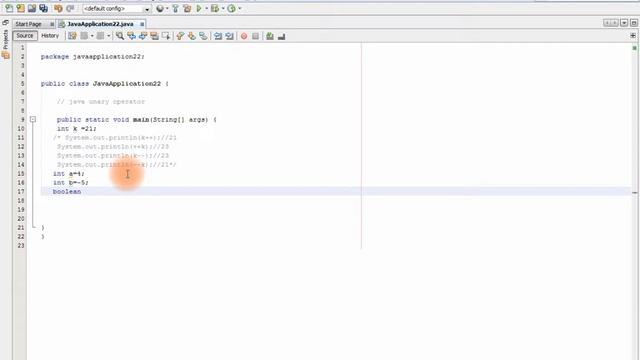Toggle Highlight Search in editor toolbar
Viewport: 640px width, 360px height.
click(x=154, y=36)
